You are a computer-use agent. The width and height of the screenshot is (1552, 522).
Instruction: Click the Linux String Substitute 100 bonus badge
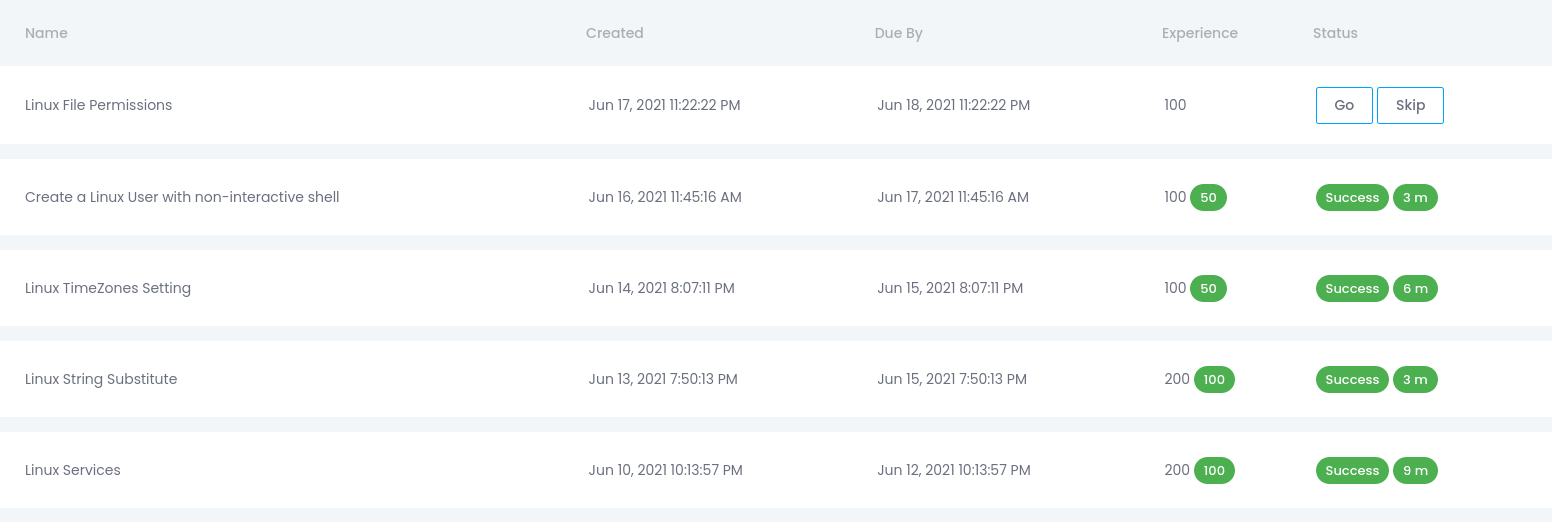tap(1214, 379)
